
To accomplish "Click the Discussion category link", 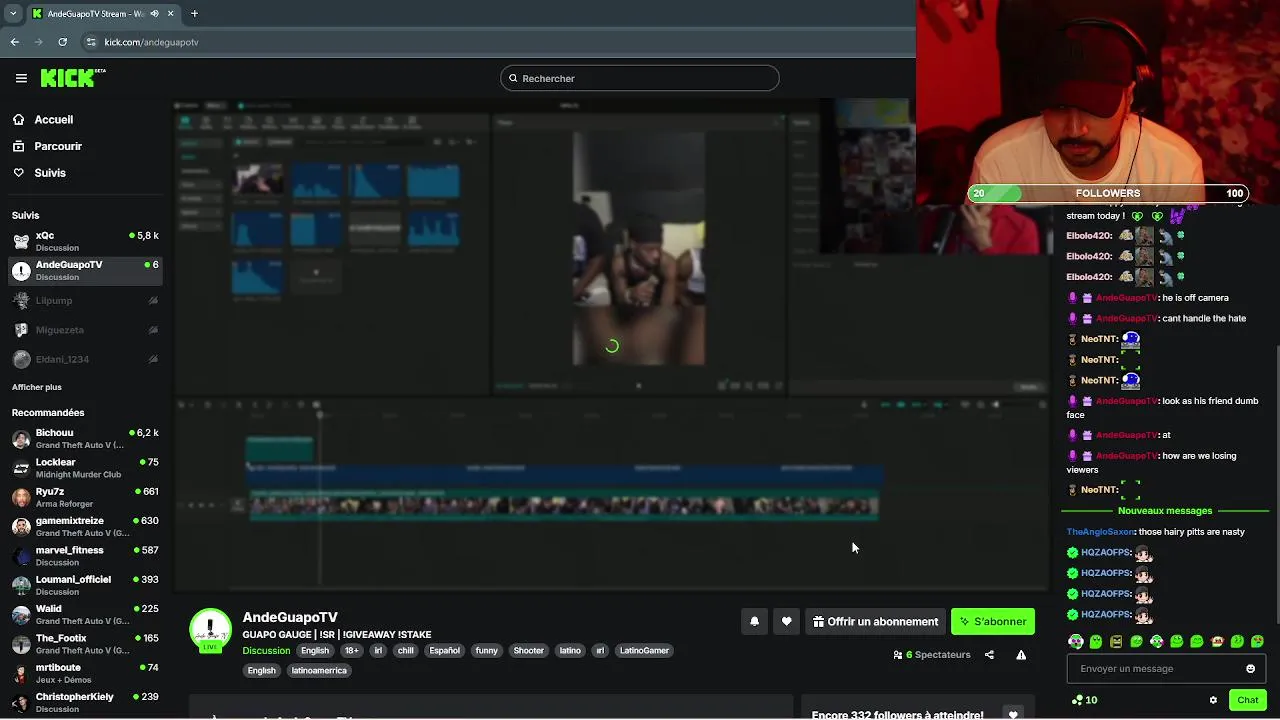I will pyautogui.click(x=266, y=651).
